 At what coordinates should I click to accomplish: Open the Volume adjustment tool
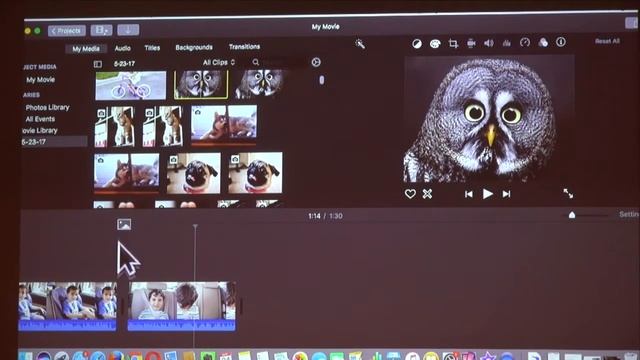pos(489,43)
